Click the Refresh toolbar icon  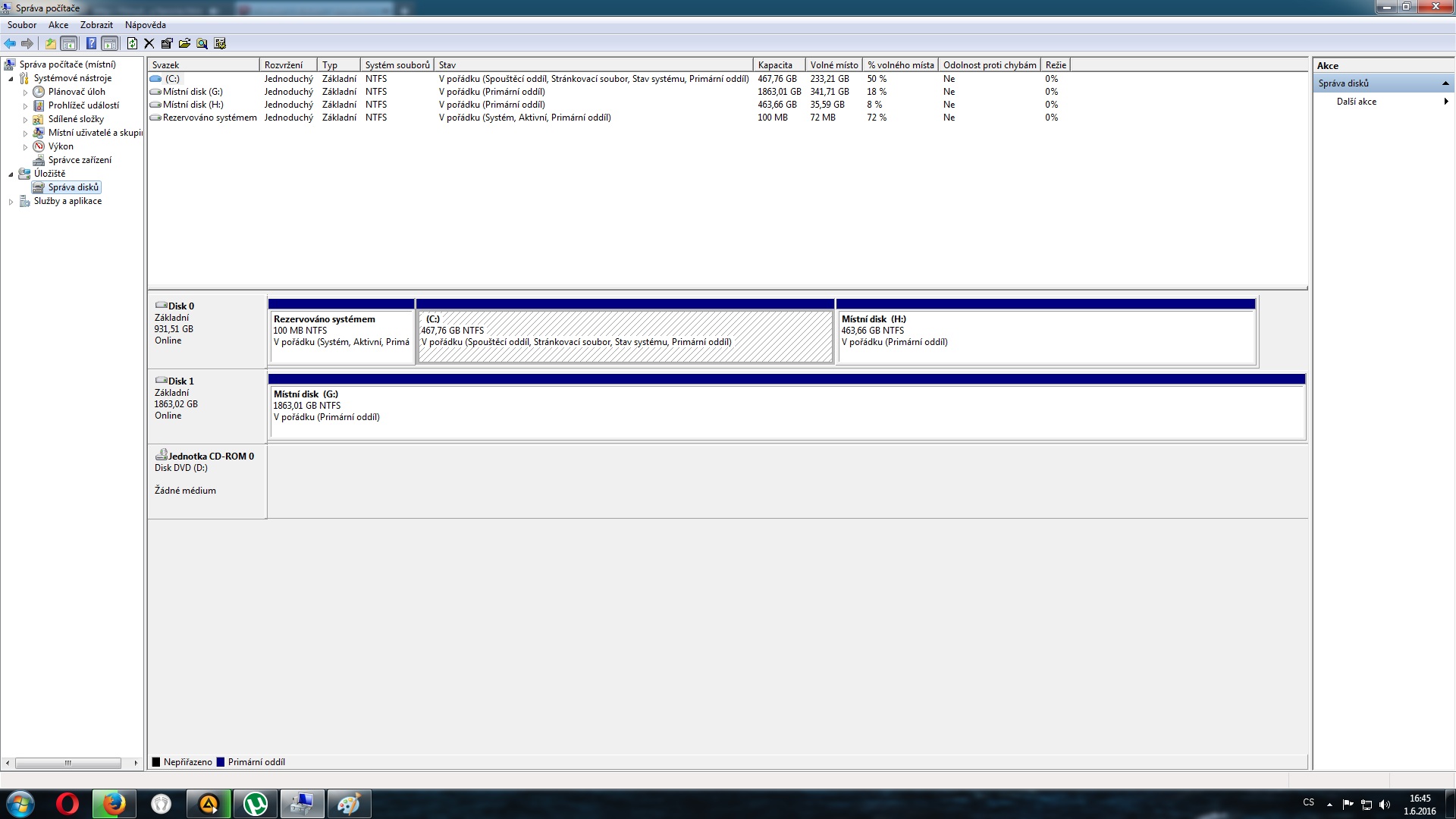pos(132,44)
